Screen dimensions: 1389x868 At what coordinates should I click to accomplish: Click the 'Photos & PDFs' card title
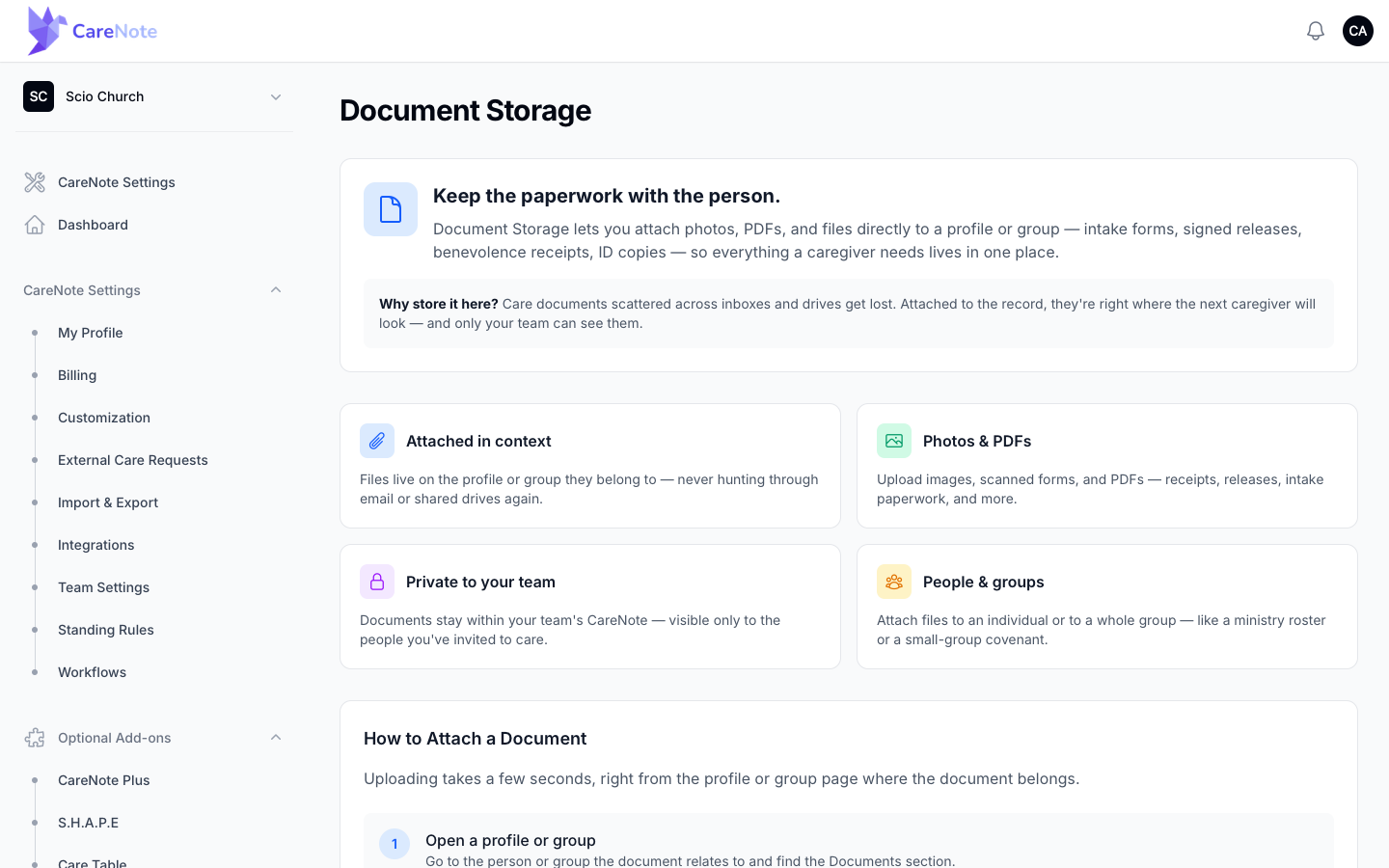coord(977,441)
